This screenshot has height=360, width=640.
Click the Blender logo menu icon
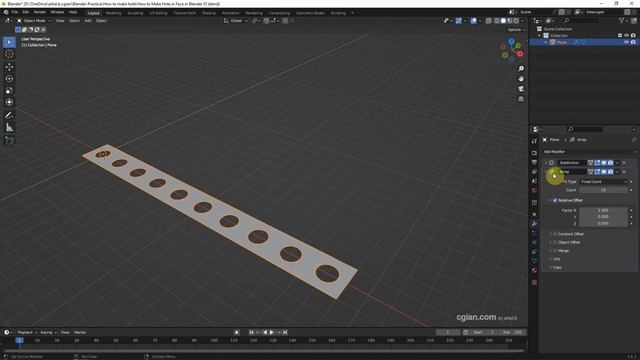[x=6, y=12]
